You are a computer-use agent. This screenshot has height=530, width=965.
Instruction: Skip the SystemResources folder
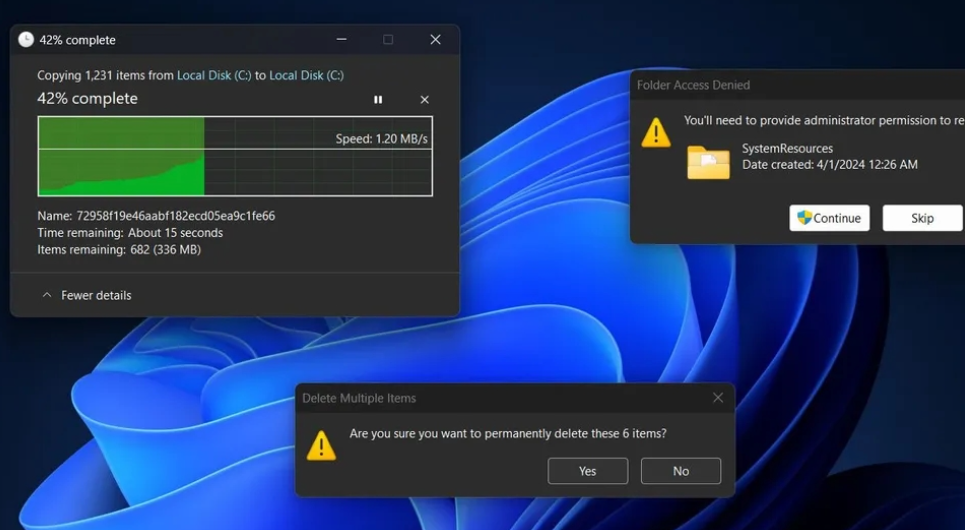tap(921, 218)
